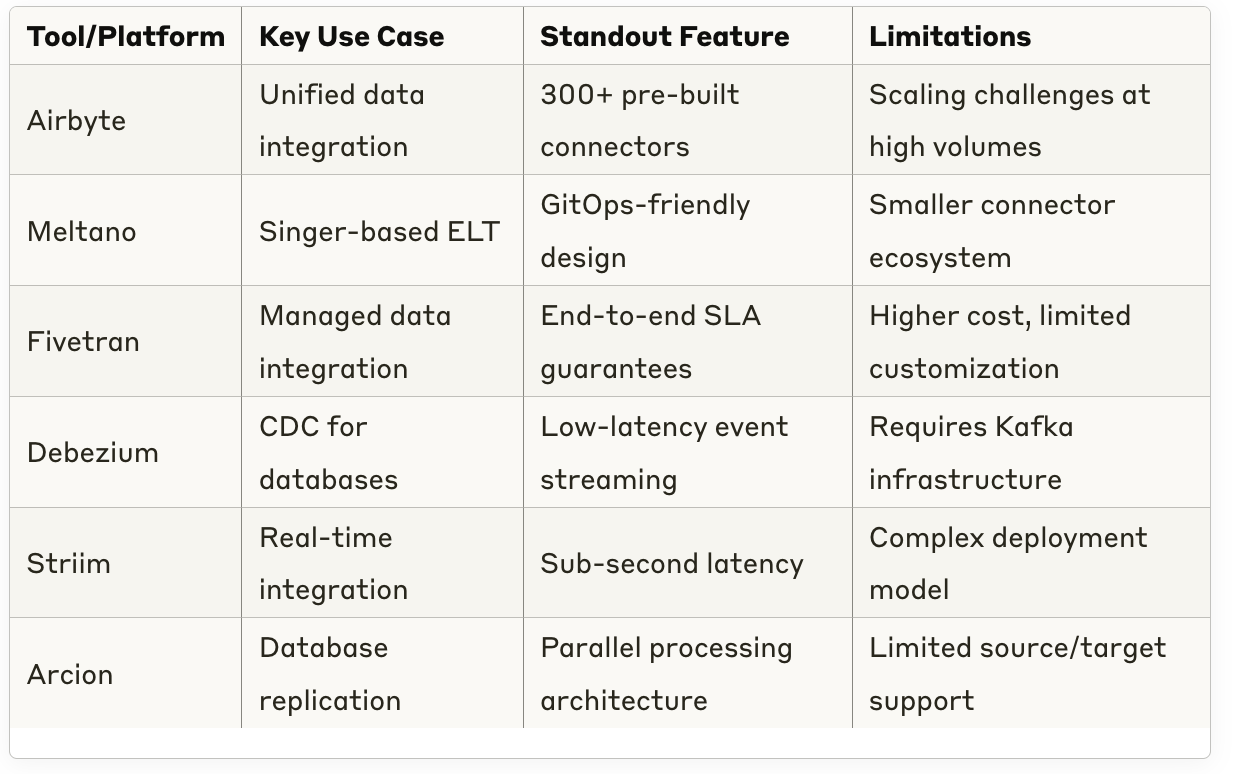Click the 'GitOps-friendly design' cell

(688, 231)
